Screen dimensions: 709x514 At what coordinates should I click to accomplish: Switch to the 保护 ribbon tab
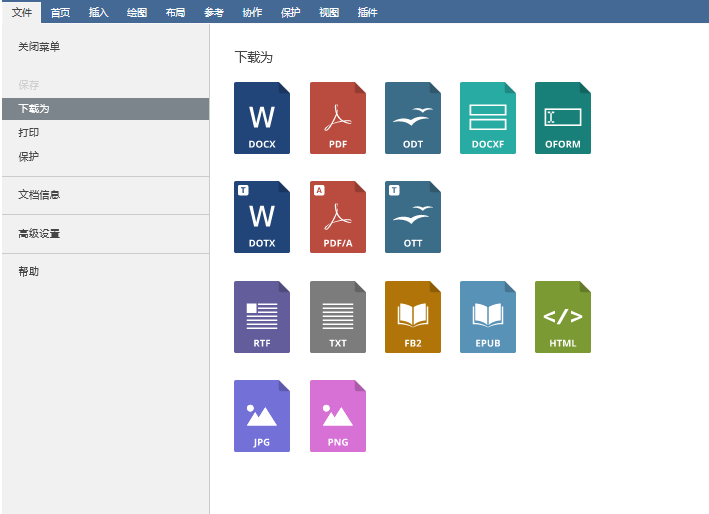pyautogui.click(x=291, y=12)
